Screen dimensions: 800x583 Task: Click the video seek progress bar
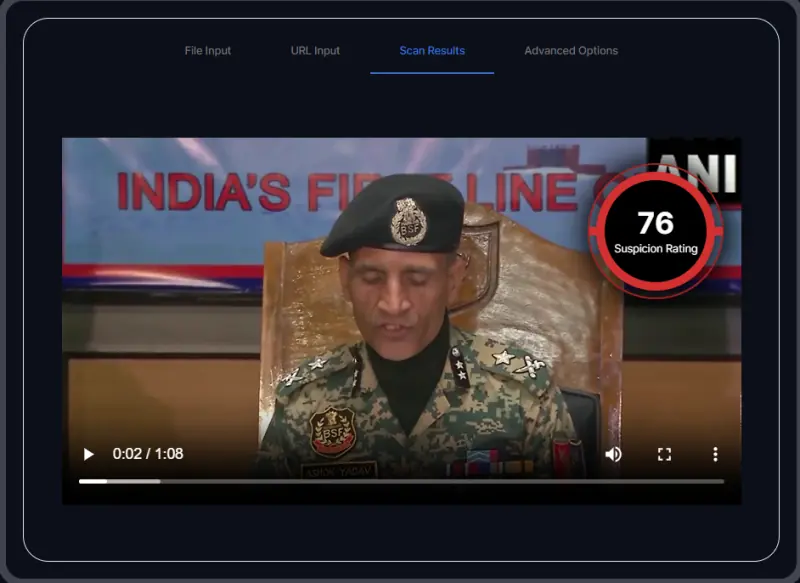(x=400, y=481)
